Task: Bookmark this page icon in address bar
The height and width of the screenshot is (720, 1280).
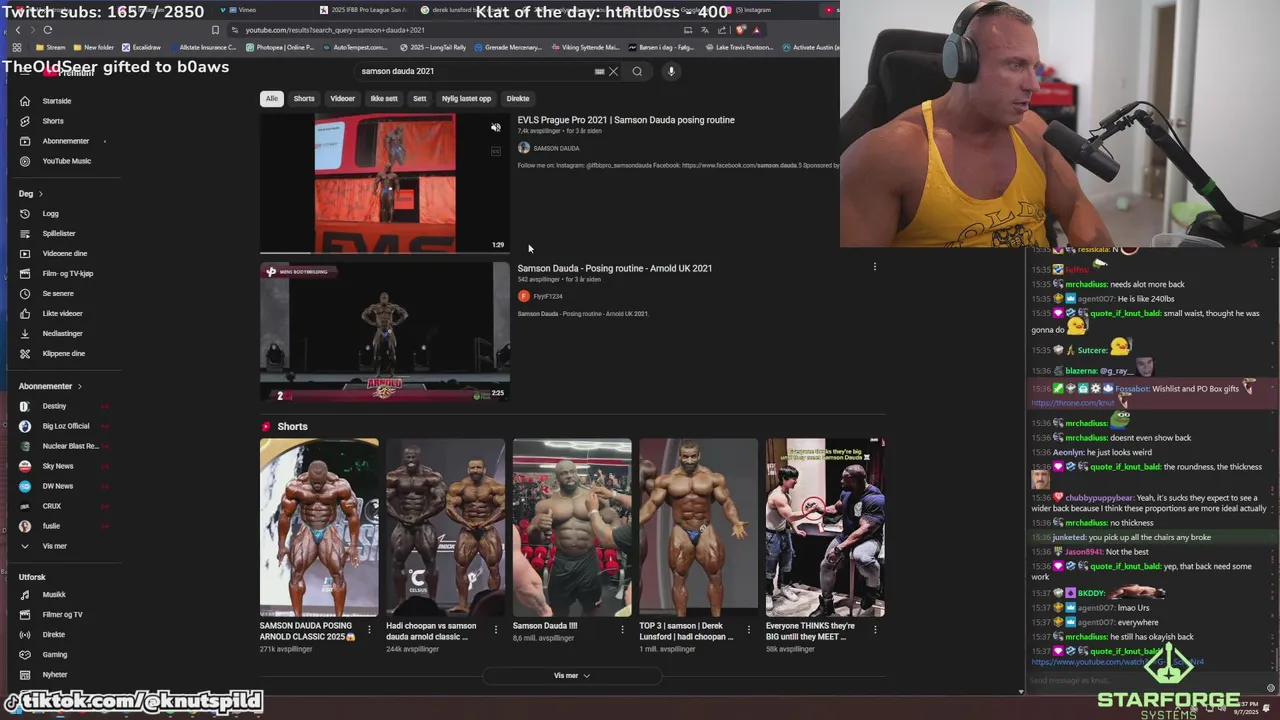Action: click(215, 30)
